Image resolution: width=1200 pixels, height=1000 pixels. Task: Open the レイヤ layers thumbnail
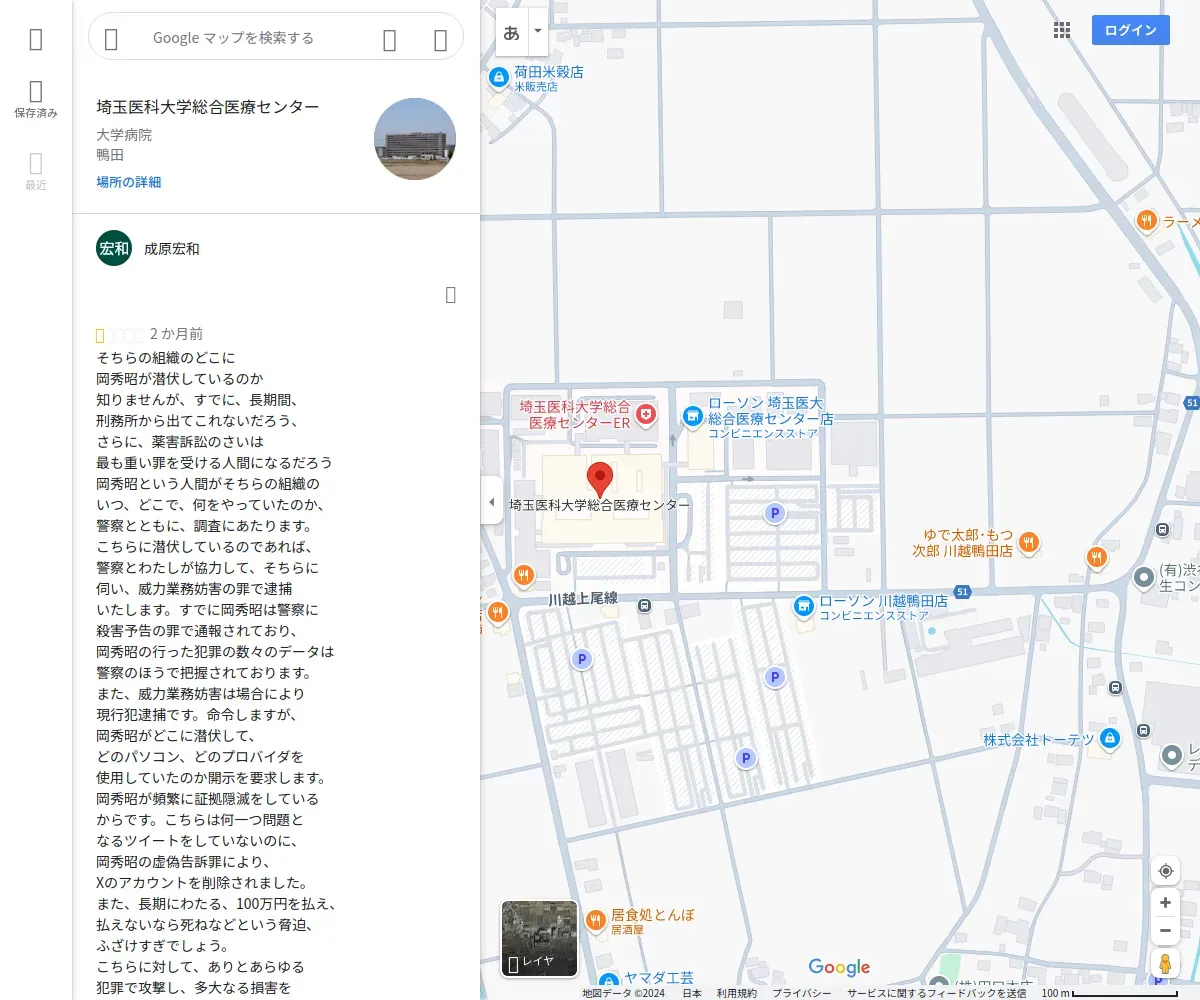point(539,938)
